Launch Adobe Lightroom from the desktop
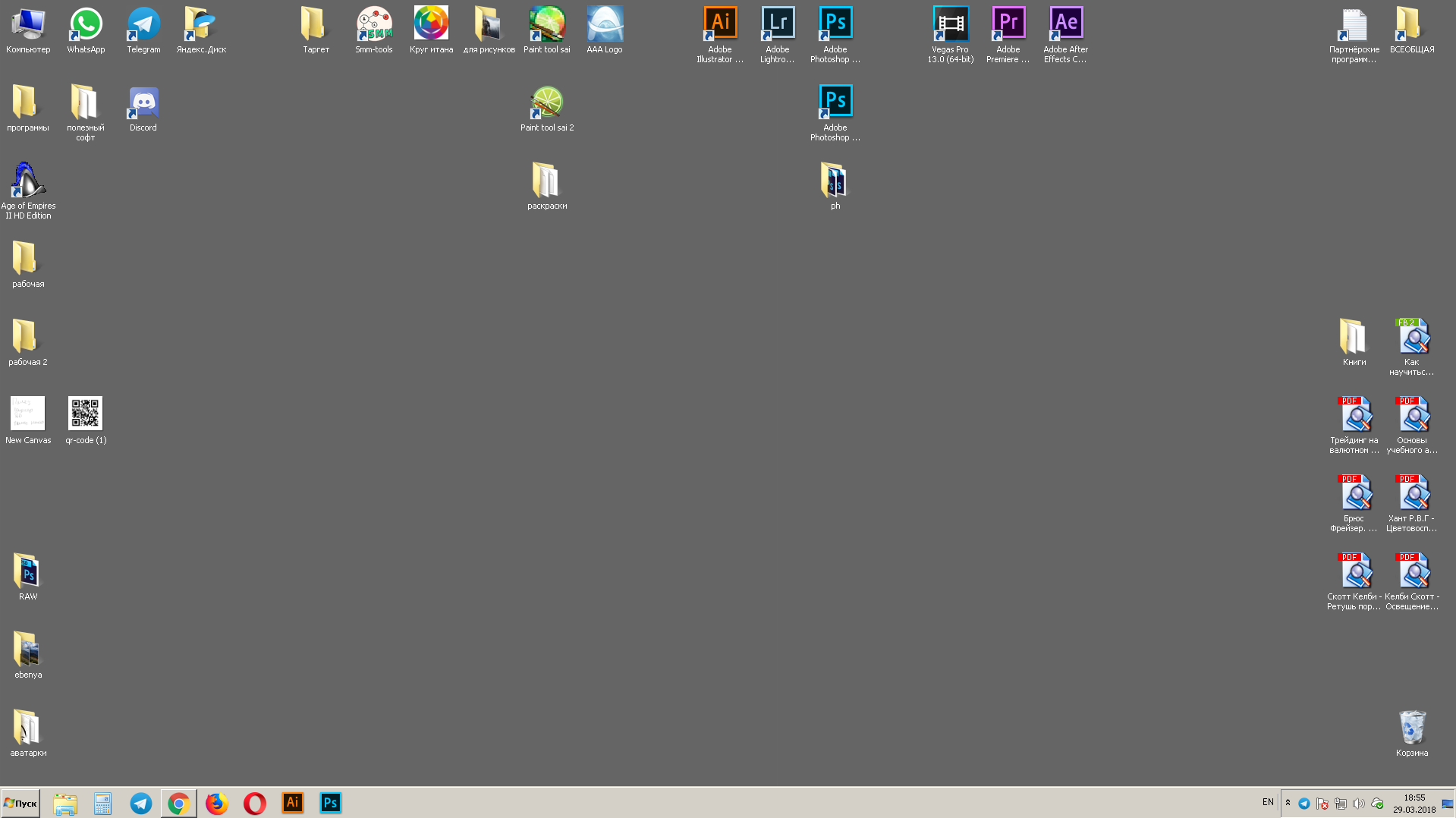The height and width of the screenshot is (818, 1456). 777,35
